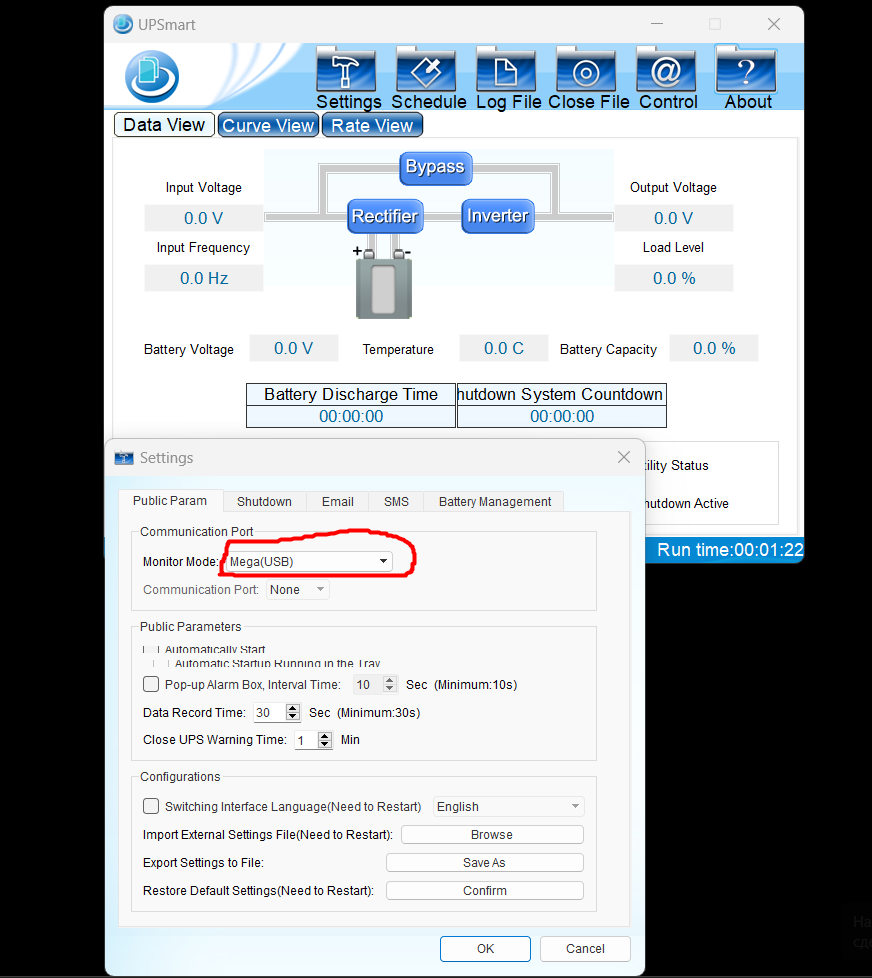Enable Pop-up Alarm Box checkbox
This screenshot has height=978, width=872.
(151, 685)
